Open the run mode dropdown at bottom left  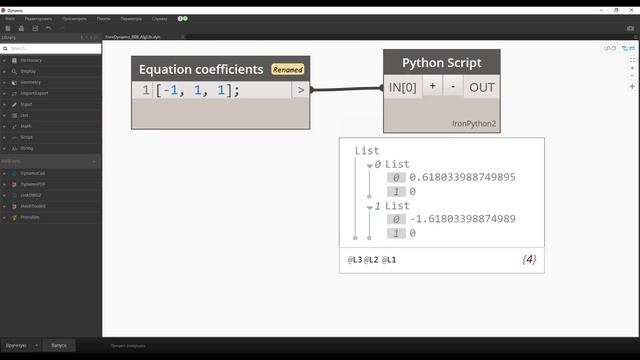36,345
